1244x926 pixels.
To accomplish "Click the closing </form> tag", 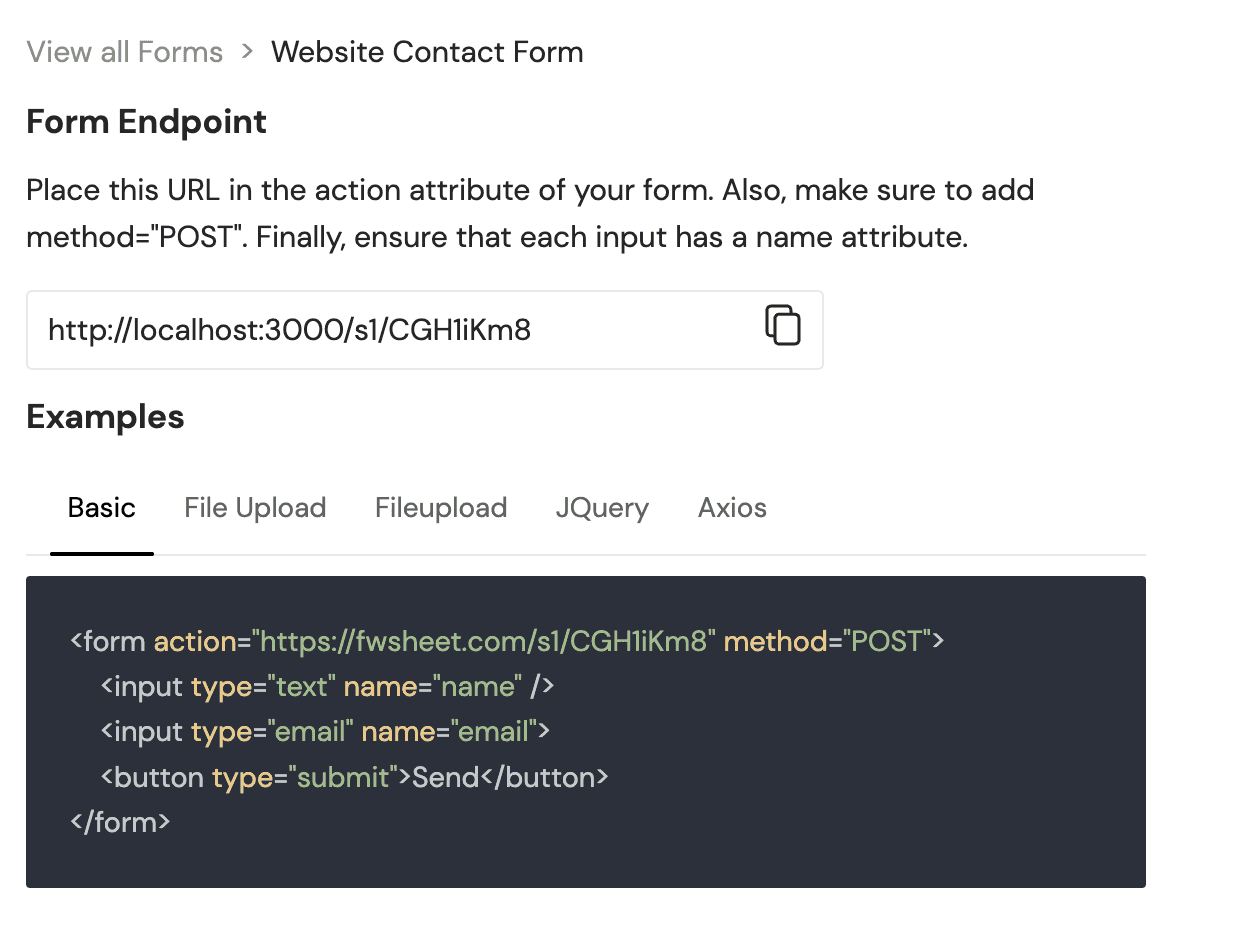I will tap(120, 823).
